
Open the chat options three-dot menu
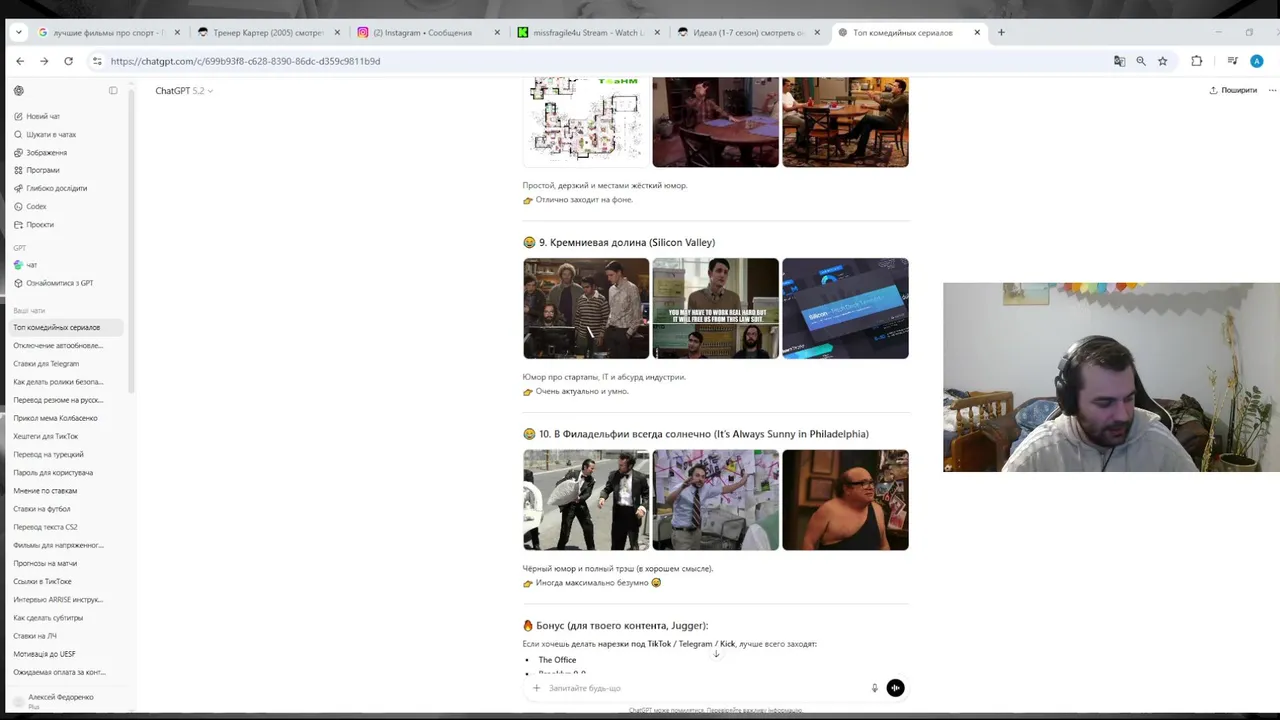1272,90
